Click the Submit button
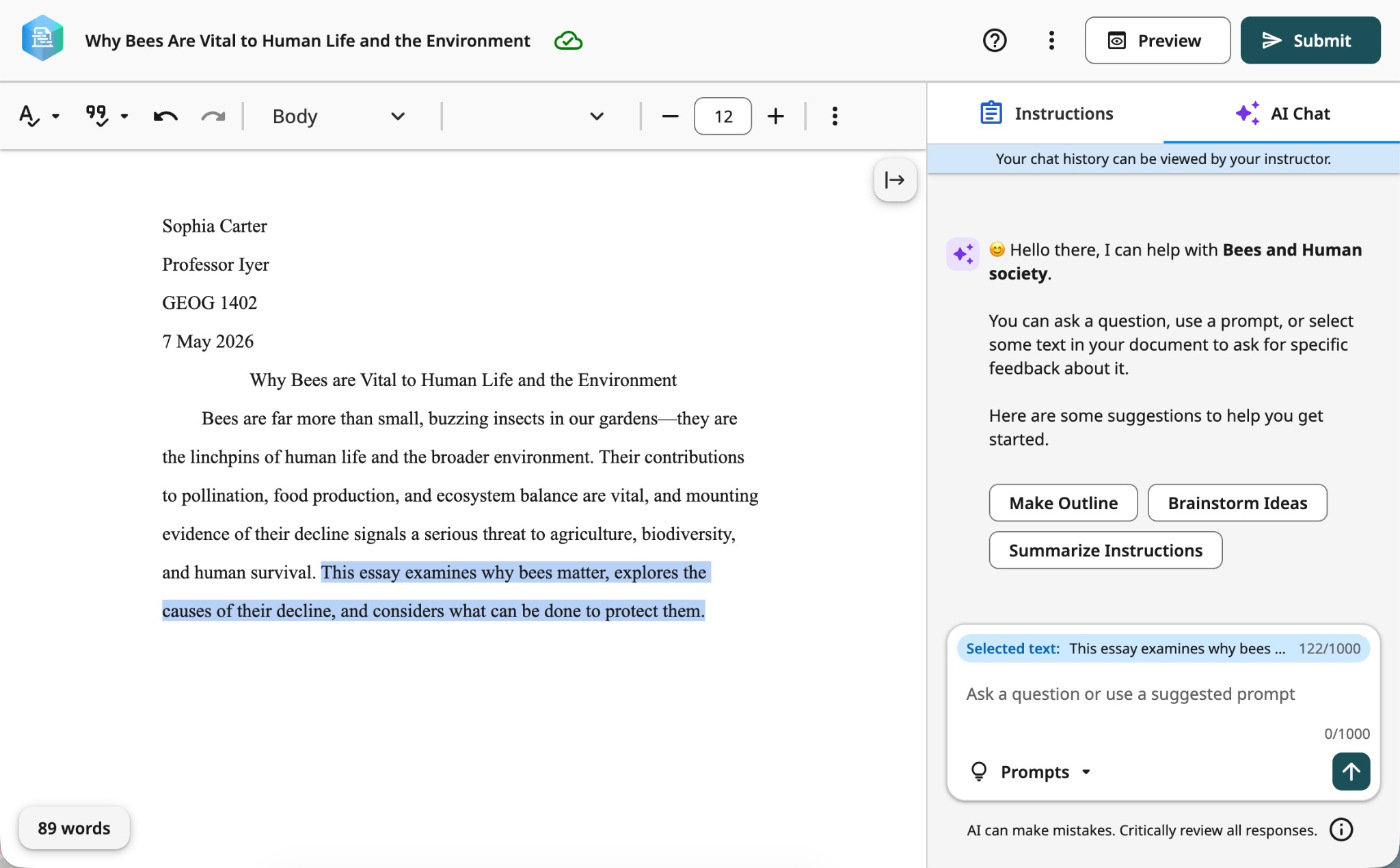 (x=1310, y=40)
